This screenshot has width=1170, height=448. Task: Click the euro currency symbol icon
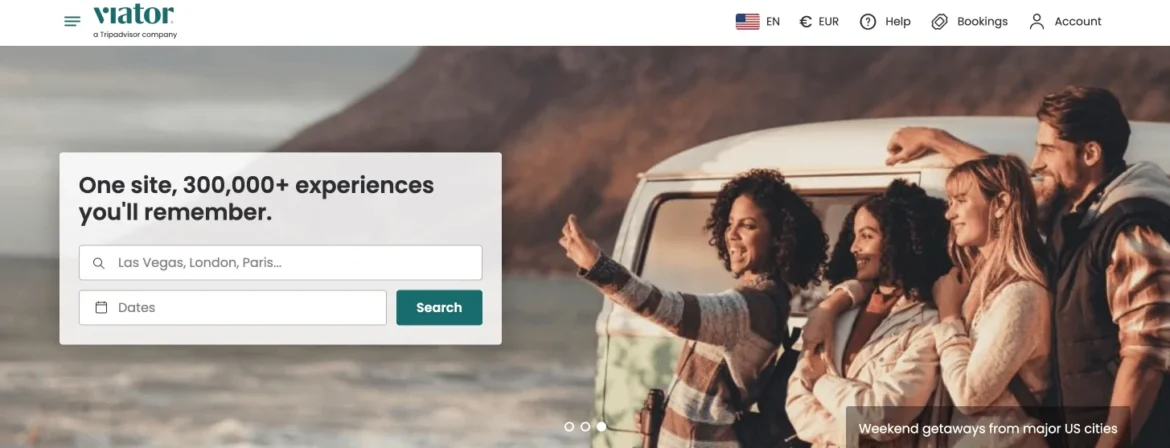click(805, 22)
